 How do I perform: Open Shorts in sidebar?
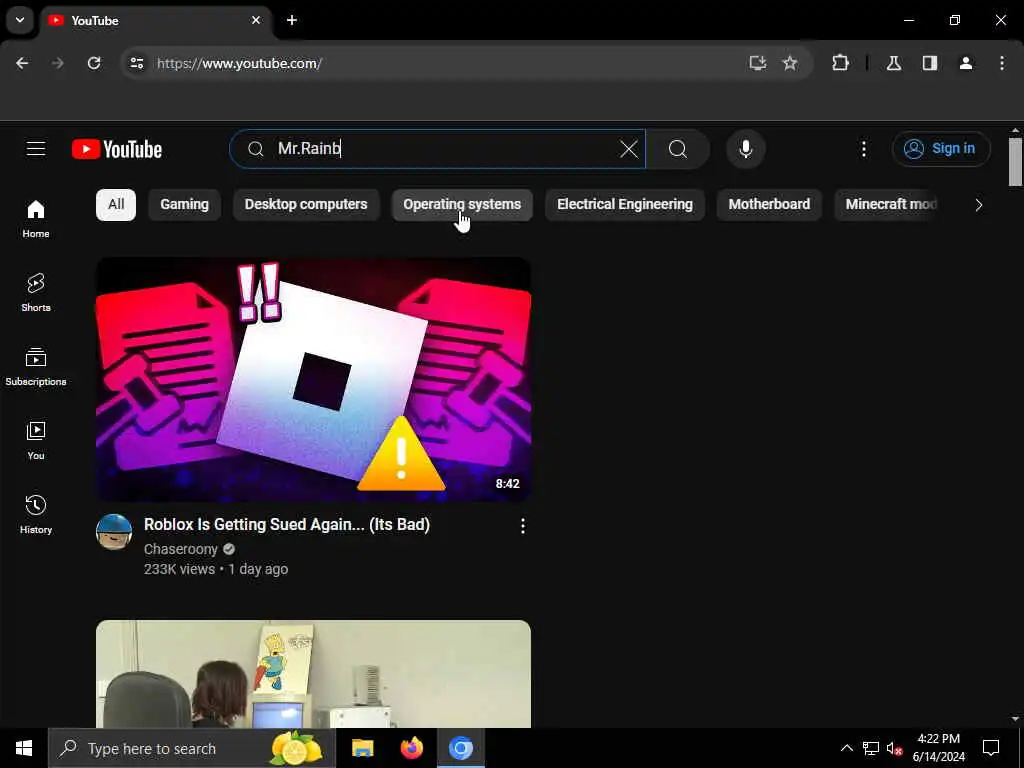(36, 293)
